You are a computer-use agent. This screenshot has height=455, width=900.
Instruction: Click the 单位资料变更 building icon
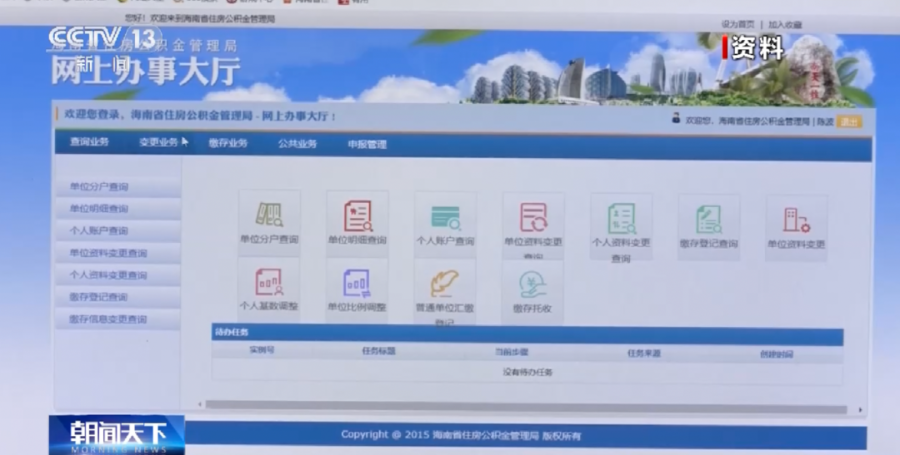pos(796,220)
